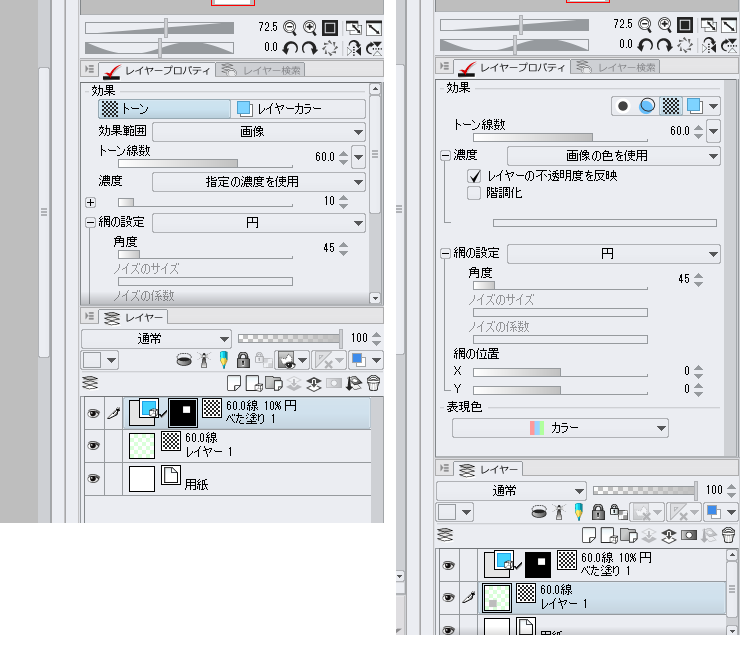
Task: Adjust 網の位置 Y slider
Action: coord(560,389)
